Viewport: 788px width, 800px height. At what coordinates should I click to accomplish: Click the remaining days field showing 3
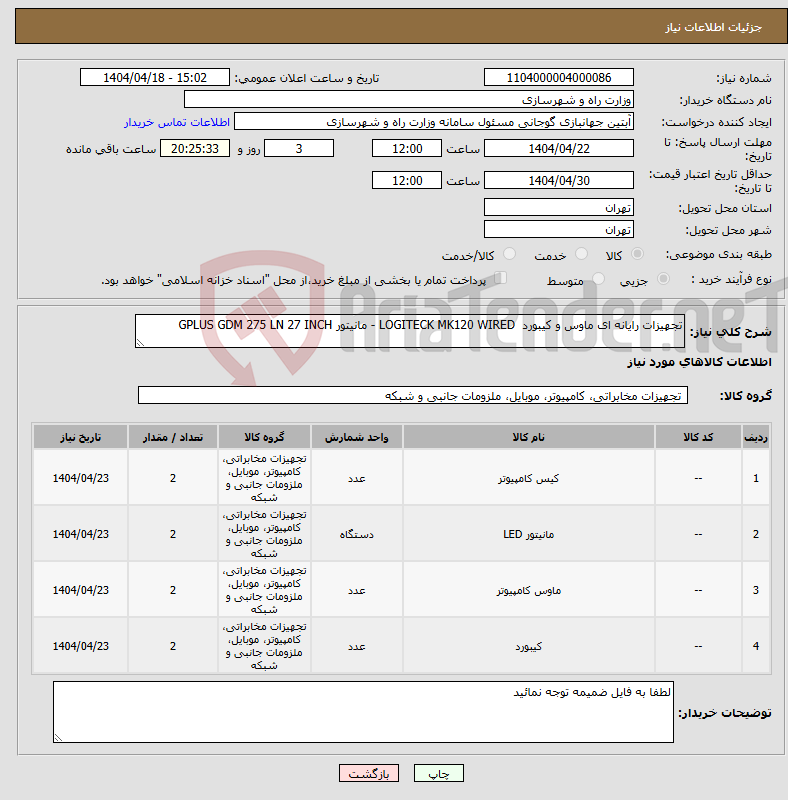coord(299,148)
